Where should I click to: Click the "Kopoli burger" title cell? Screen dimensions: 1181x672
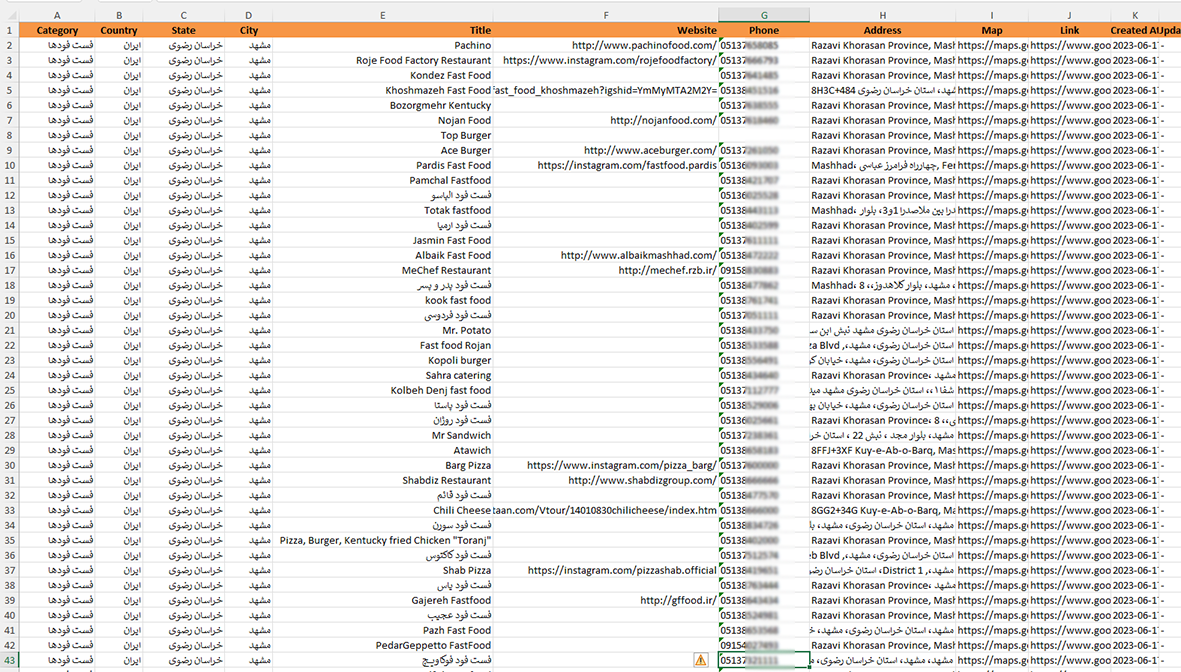pos(383,360)
